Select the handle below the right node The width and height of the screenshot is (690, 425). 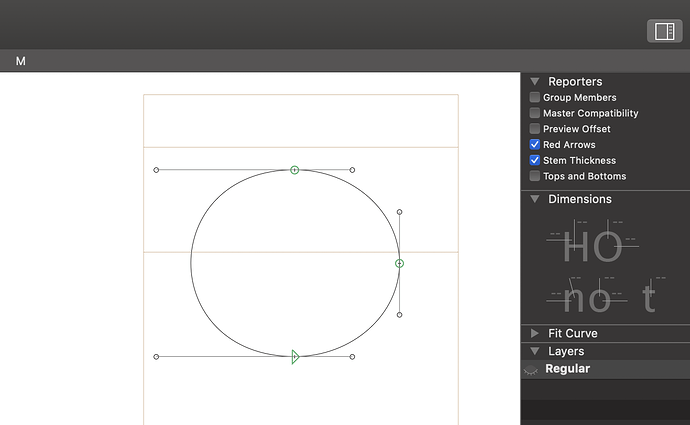point(400,315)
